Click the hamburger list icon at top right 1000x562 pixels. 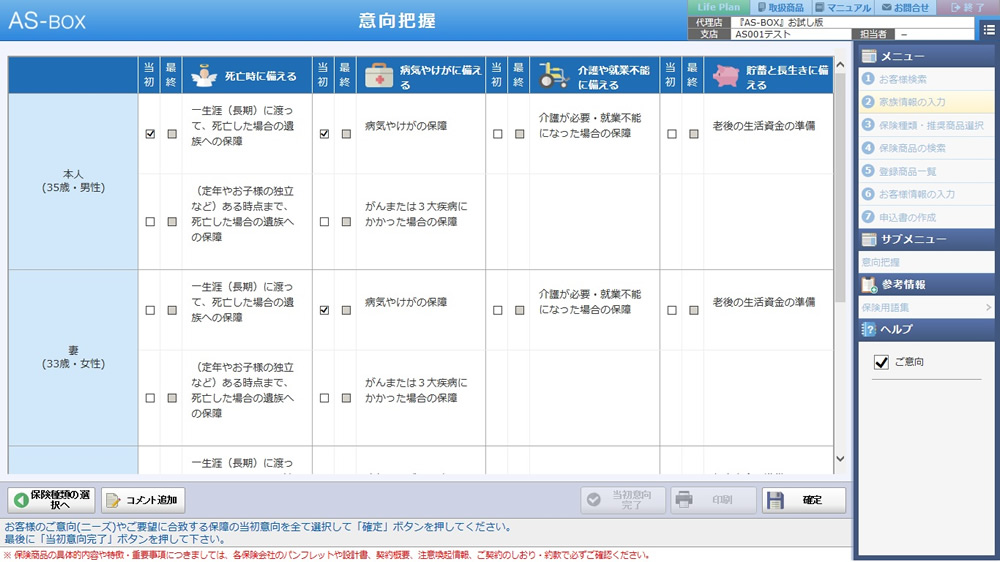988,30
